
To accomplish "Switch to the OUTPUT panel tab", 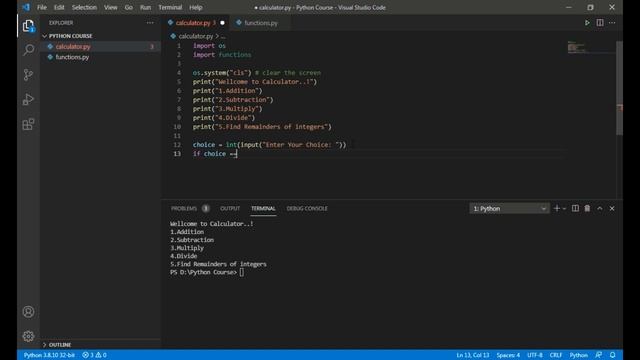I will tap(230, 209).
